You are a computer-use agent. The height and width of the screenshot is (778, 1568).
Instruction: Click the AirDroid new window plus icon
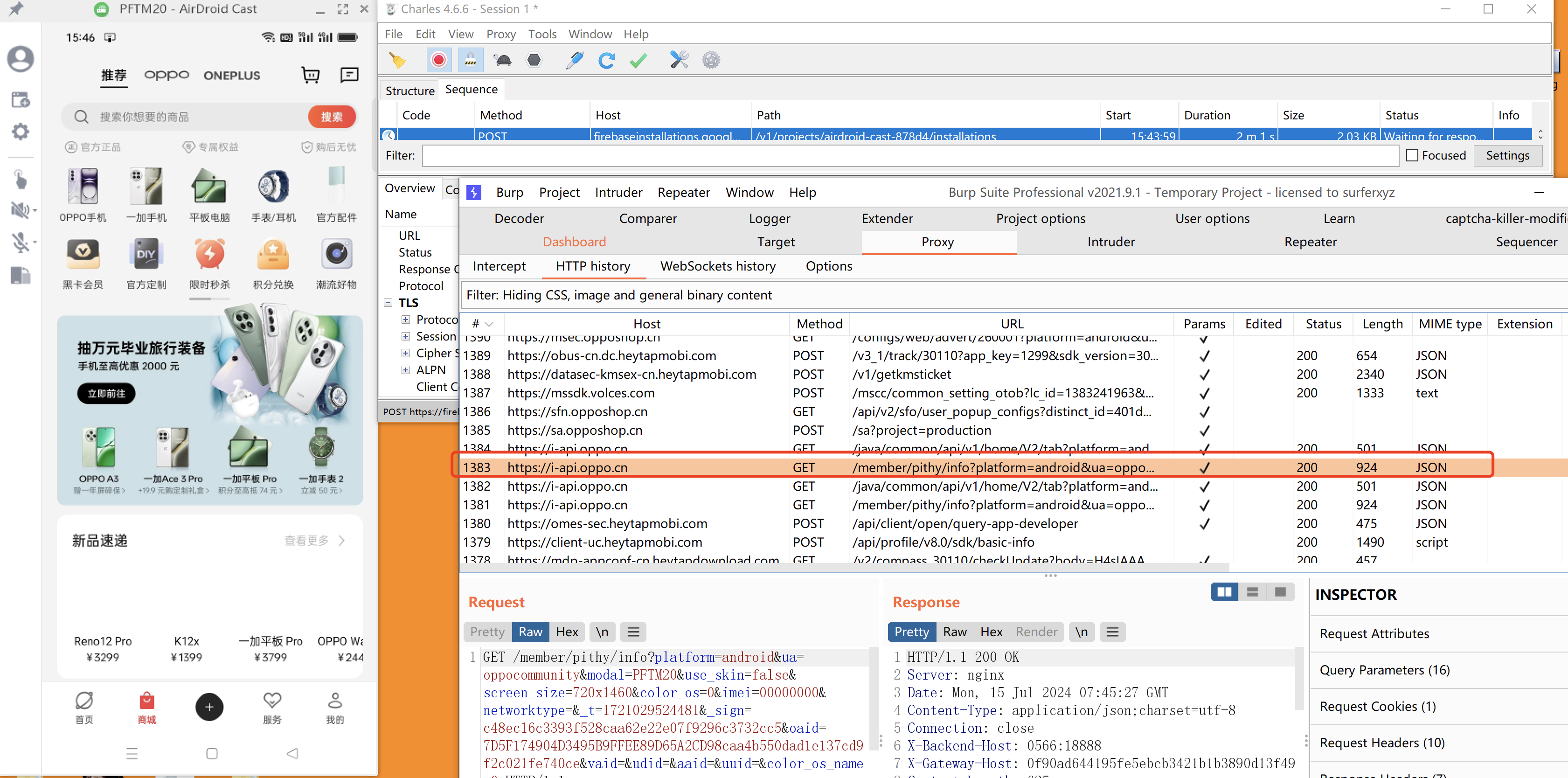point(20,99)
